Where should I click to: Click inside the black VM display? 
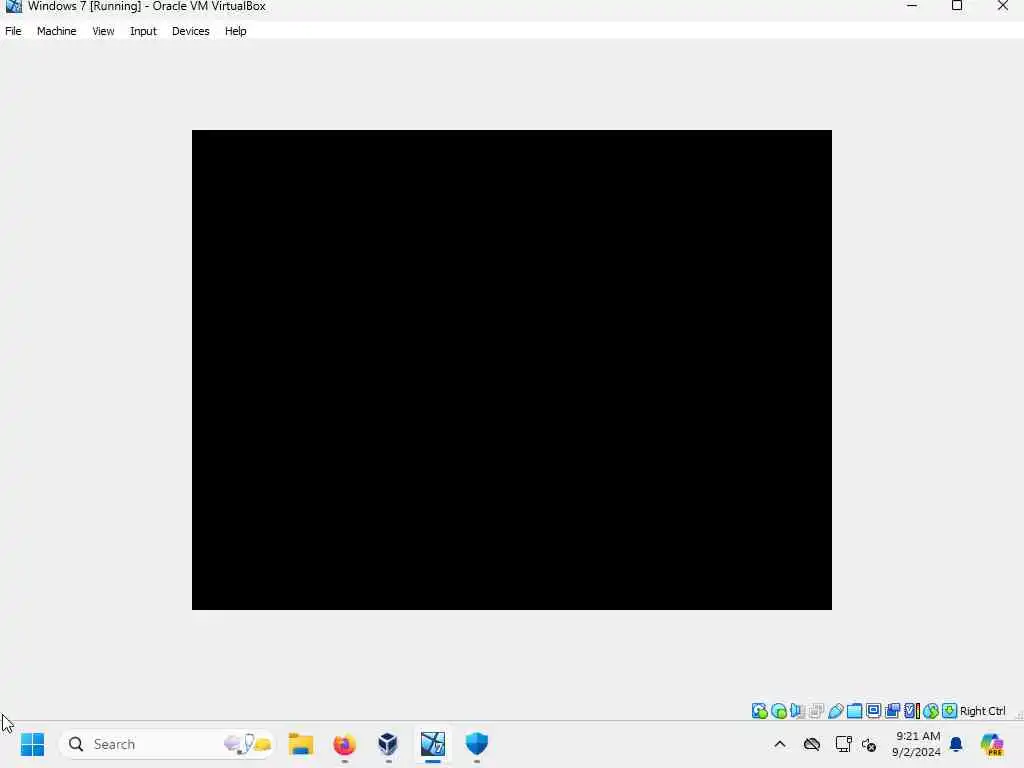pyautogui.click(x=511, y=370)
